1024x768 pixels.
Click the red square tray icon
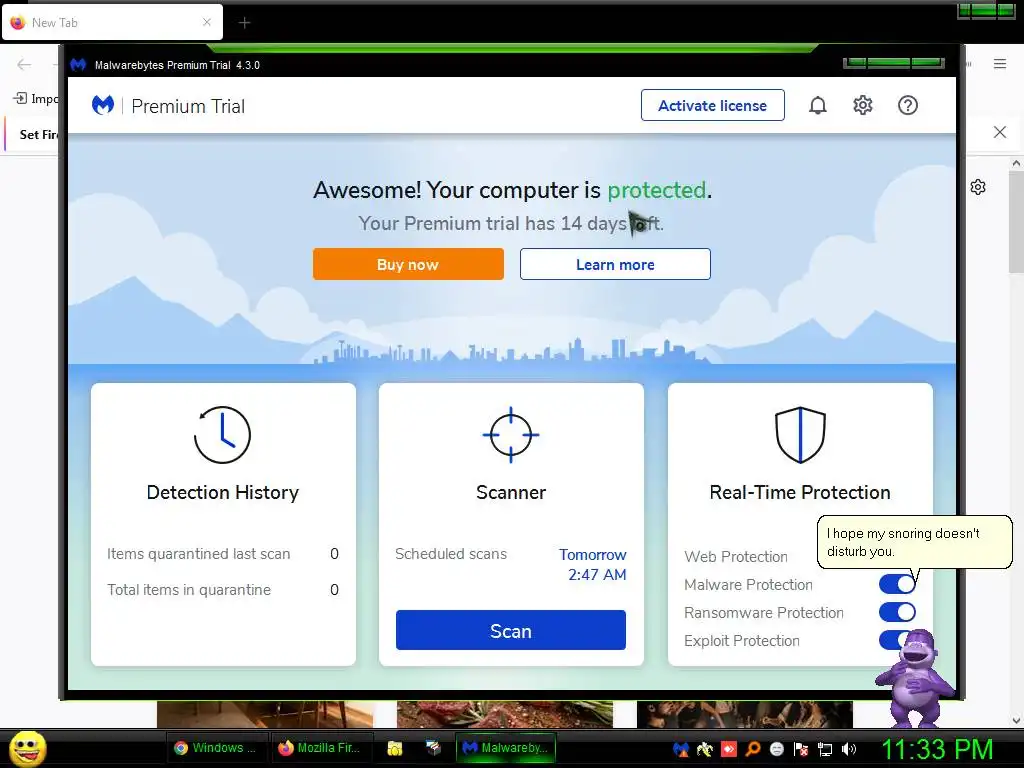[x=729, y=749]
